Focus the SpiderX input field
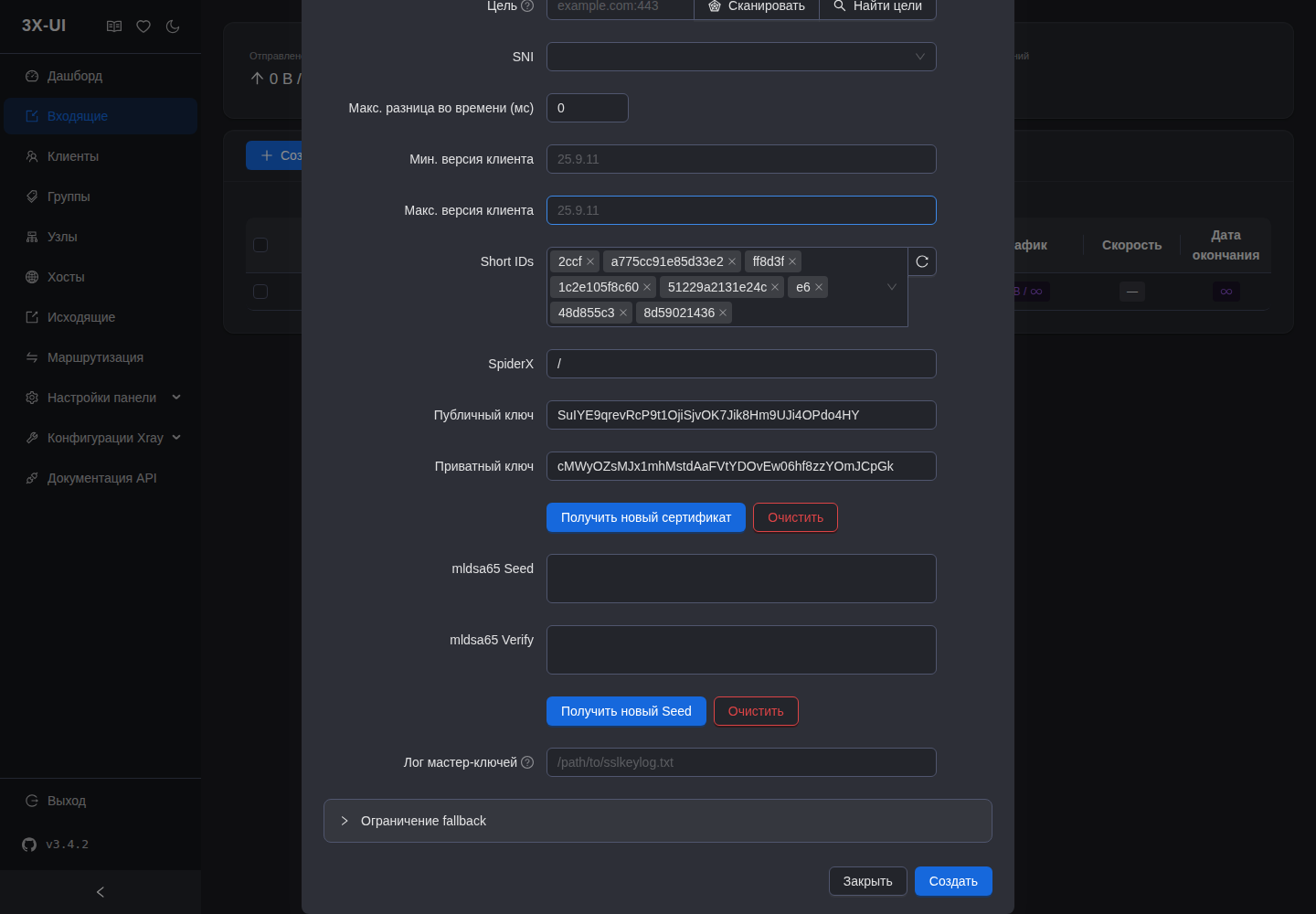This screenshot has height=914, width=1316. tap(741, 364)
